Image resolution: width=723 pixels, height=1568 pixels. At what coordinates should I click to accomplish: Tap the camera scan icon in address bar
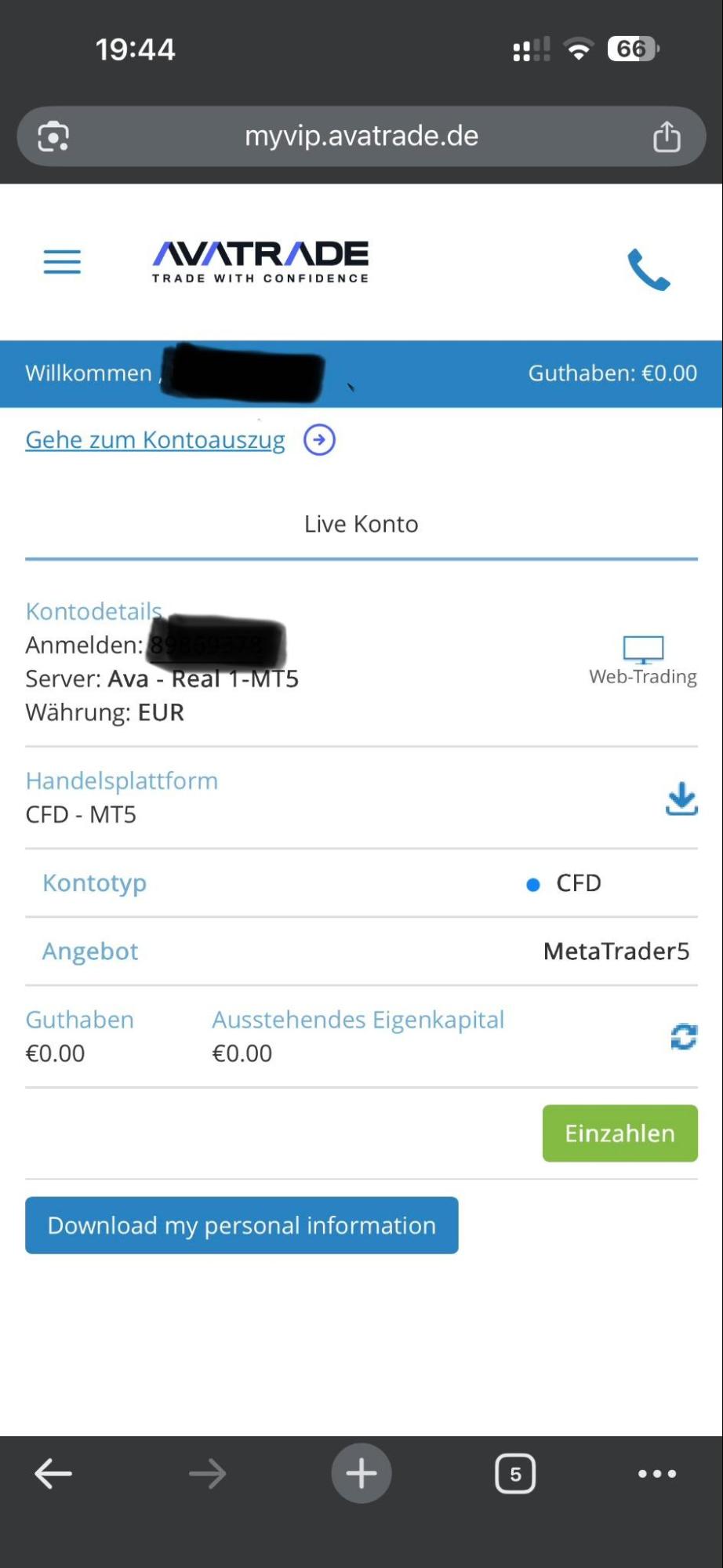(53, 136)
